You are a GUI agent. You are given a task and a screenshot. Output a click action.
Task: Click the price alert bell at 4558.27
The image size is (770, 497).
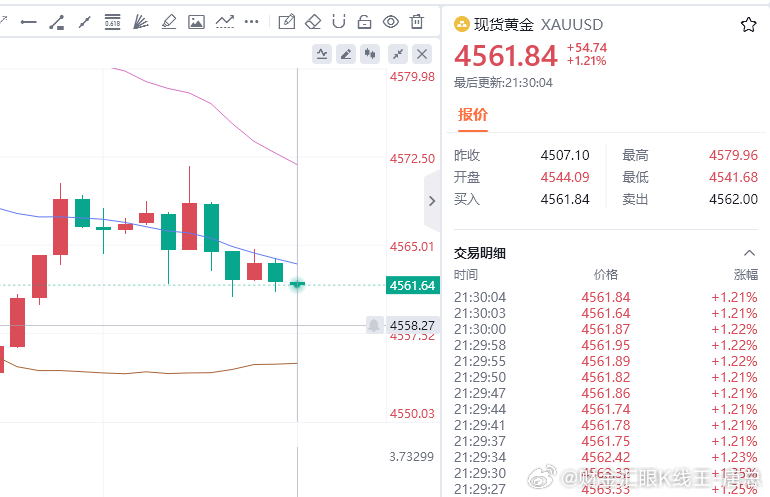tap(374, 325)
